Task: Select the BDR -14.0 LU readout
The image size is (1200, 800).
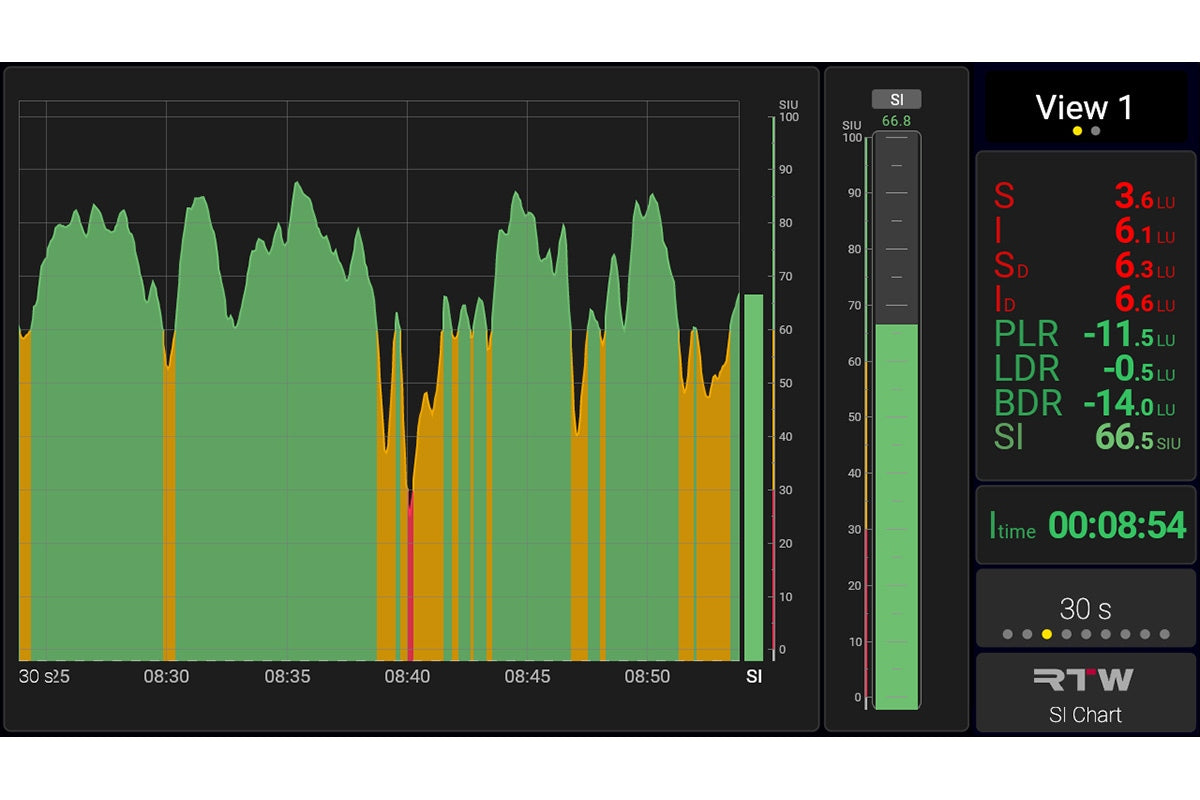Action: click(1085, 403)
